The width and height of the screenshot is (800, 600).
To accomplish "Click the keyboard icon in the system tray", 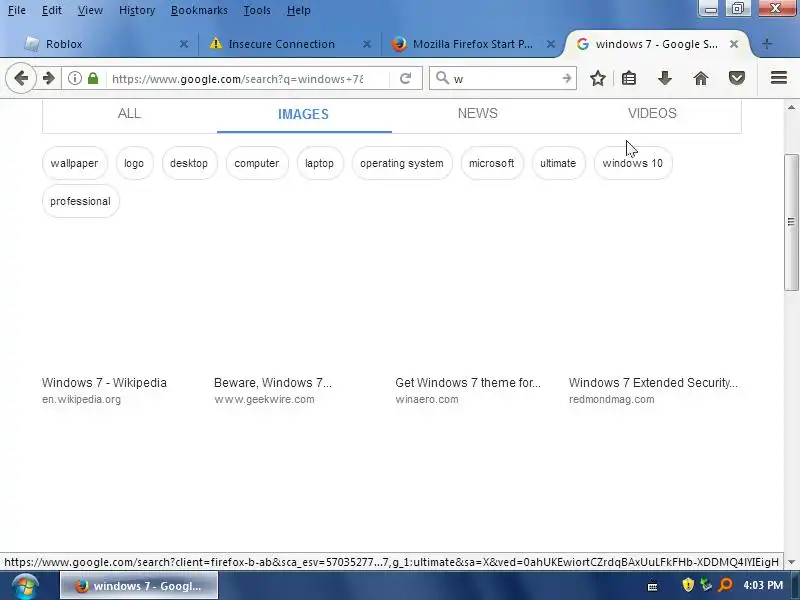I will click(653, 586).
